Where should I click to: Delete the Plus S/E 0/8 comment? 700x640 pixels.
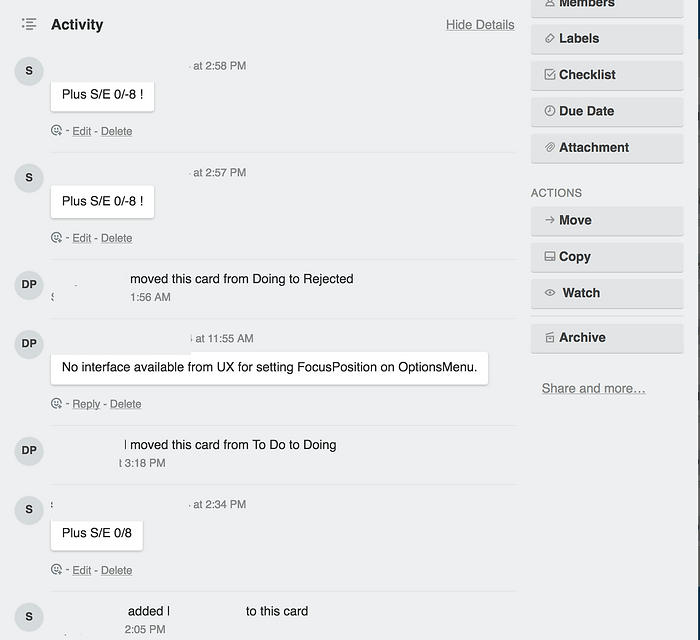[116, 570]
